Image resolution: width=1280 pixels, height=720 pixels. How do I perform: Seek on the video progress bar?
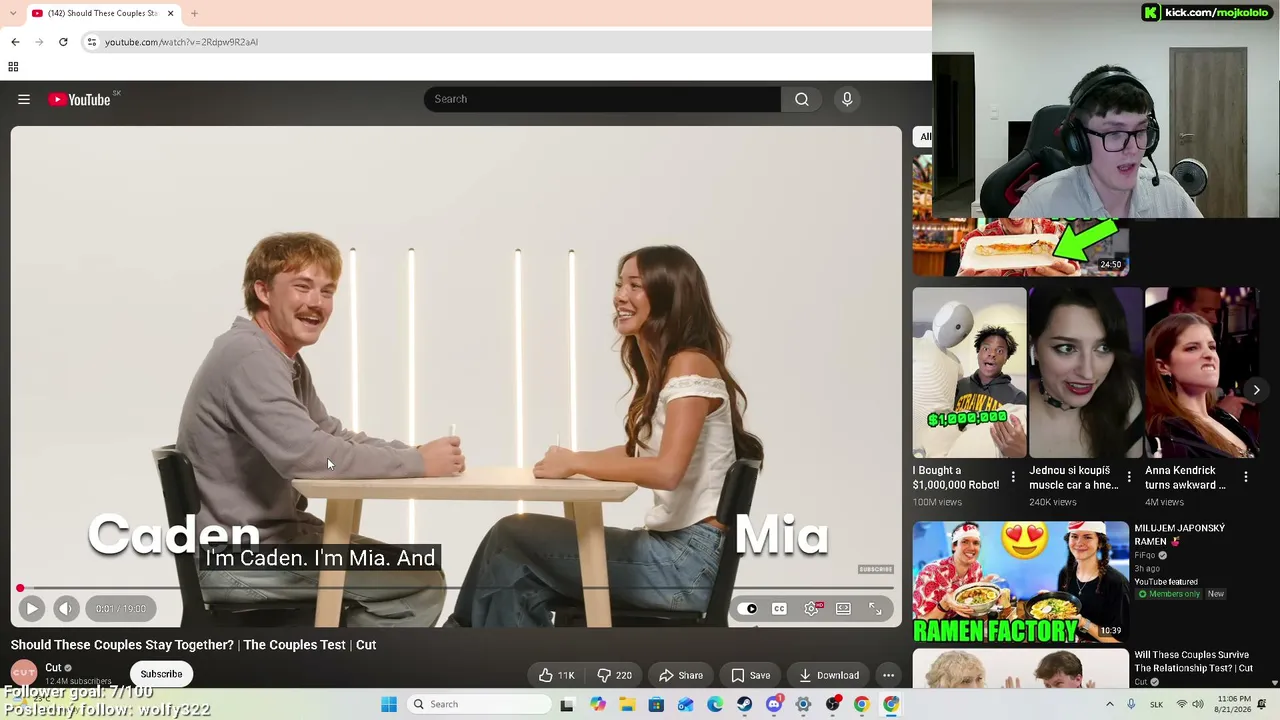click(456, 588)
